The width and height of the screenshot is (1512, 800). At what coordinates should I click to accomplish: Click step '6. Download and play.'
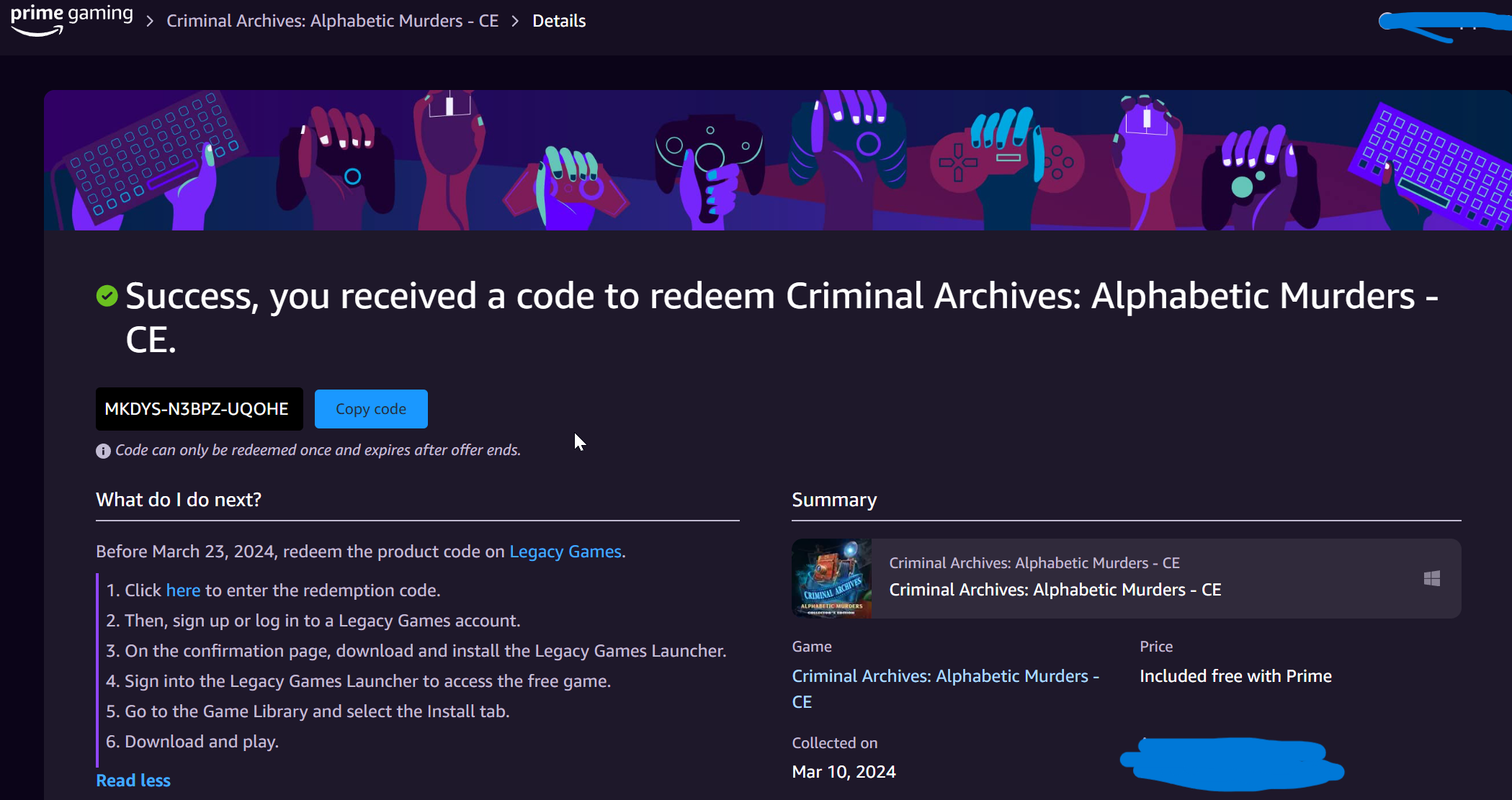click(x=192, y=742)
